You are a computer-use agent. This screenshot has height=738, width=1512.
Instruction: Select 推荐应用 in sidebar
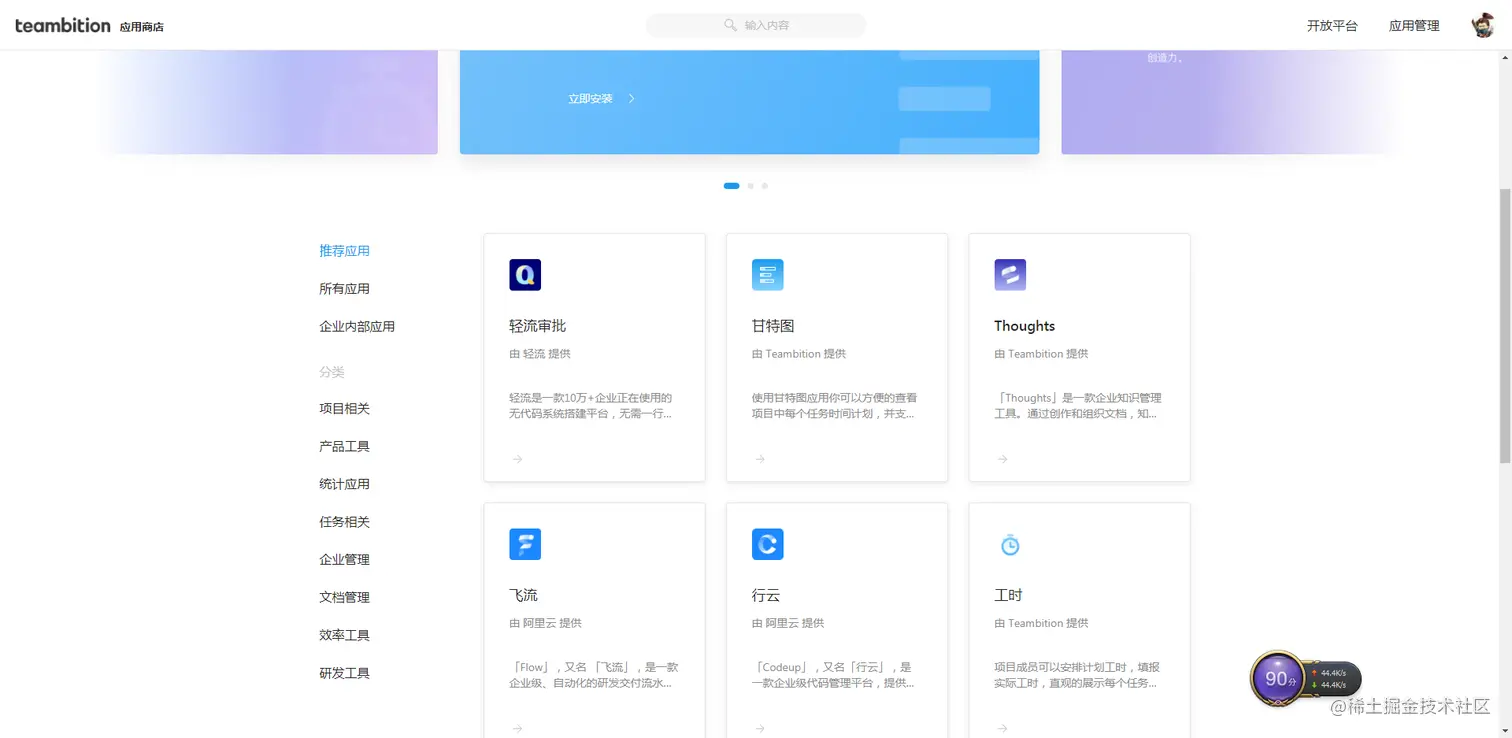click(x=344, y=251)
